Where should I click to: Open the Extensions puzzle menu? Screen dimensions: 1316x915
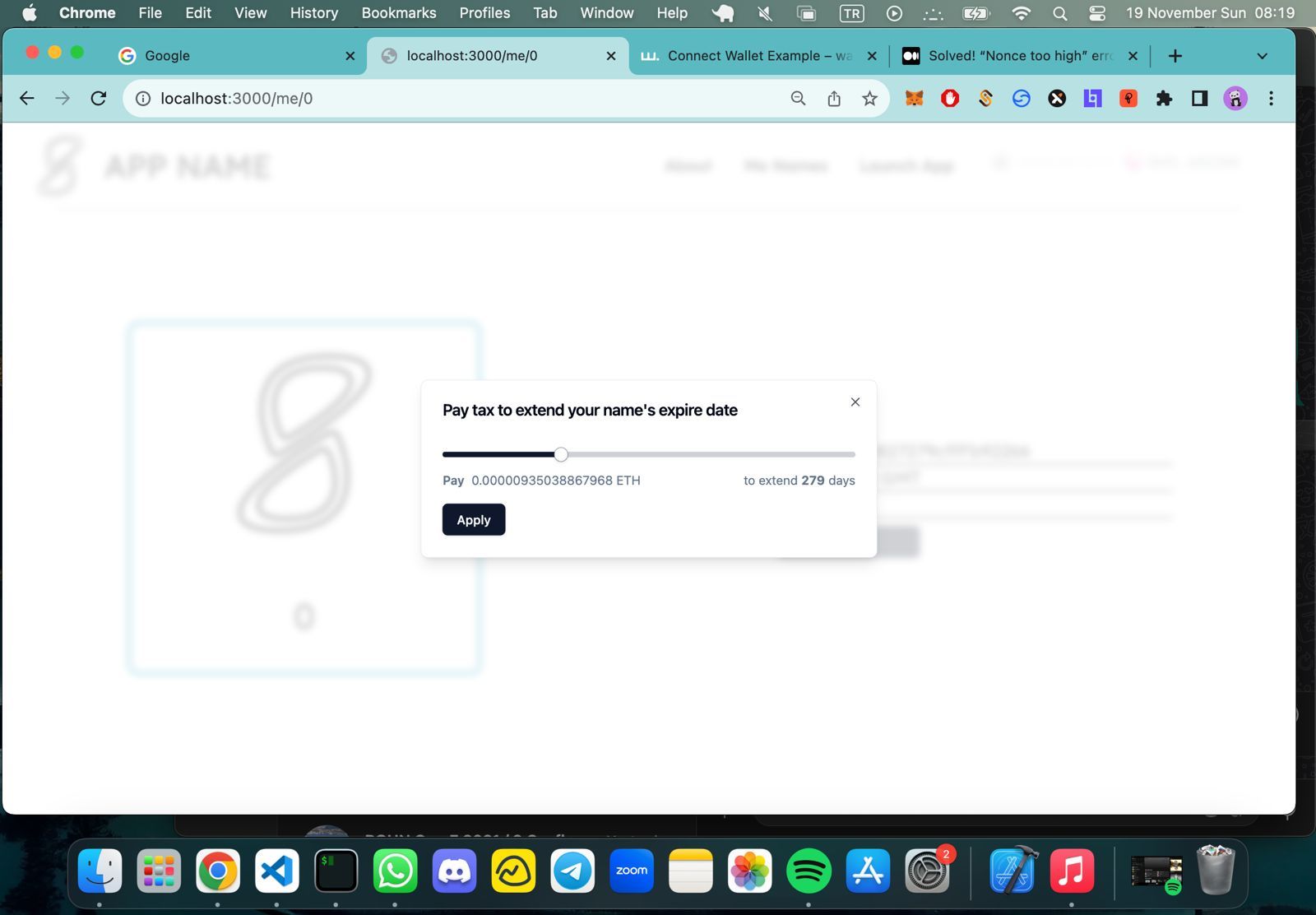click(1164, 99)
